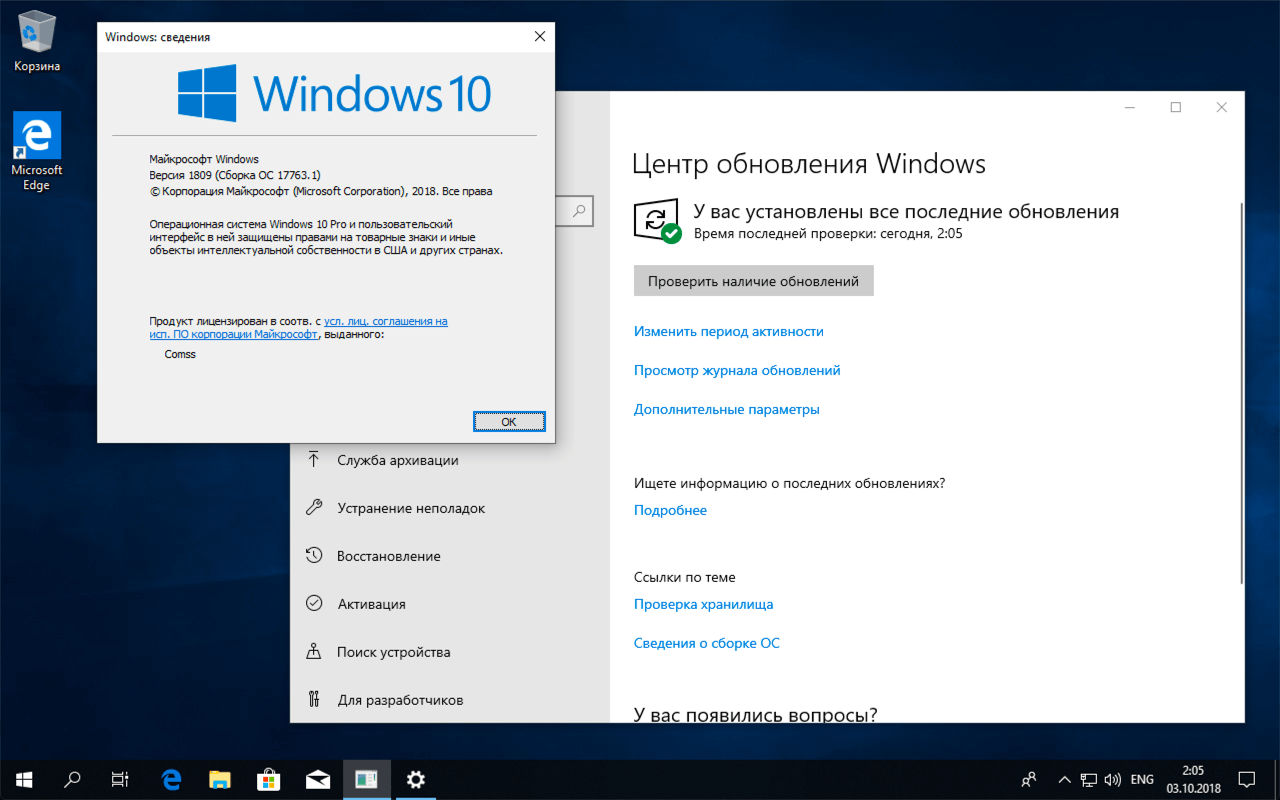Open Сведения о сборке ОС link
The width and height of the screenshot is (1280, 800).
pos(707,643)
